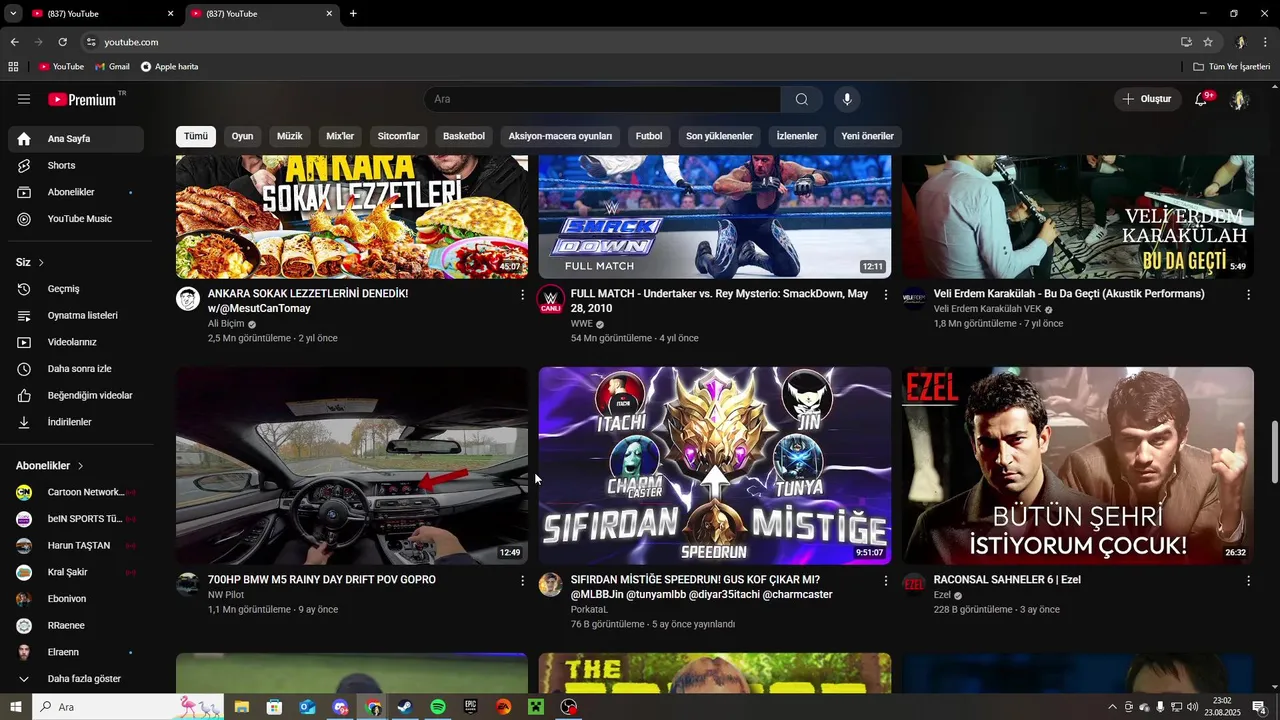Open options menu for Veli Erdem Karakülah video
Viewport: 1280px width, 720px height.
[1248, 295]
